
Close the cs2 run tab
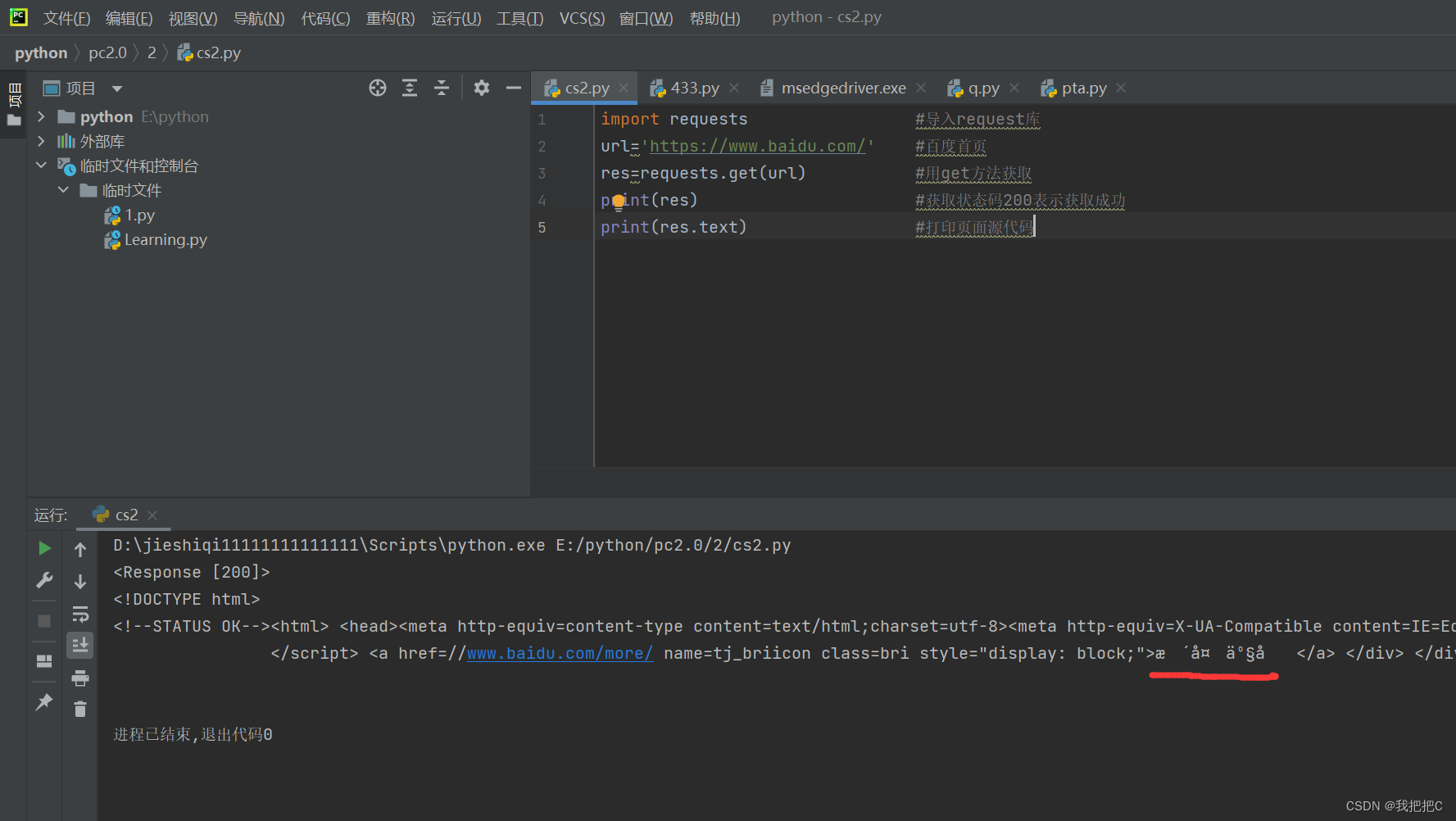pos(152,515)
